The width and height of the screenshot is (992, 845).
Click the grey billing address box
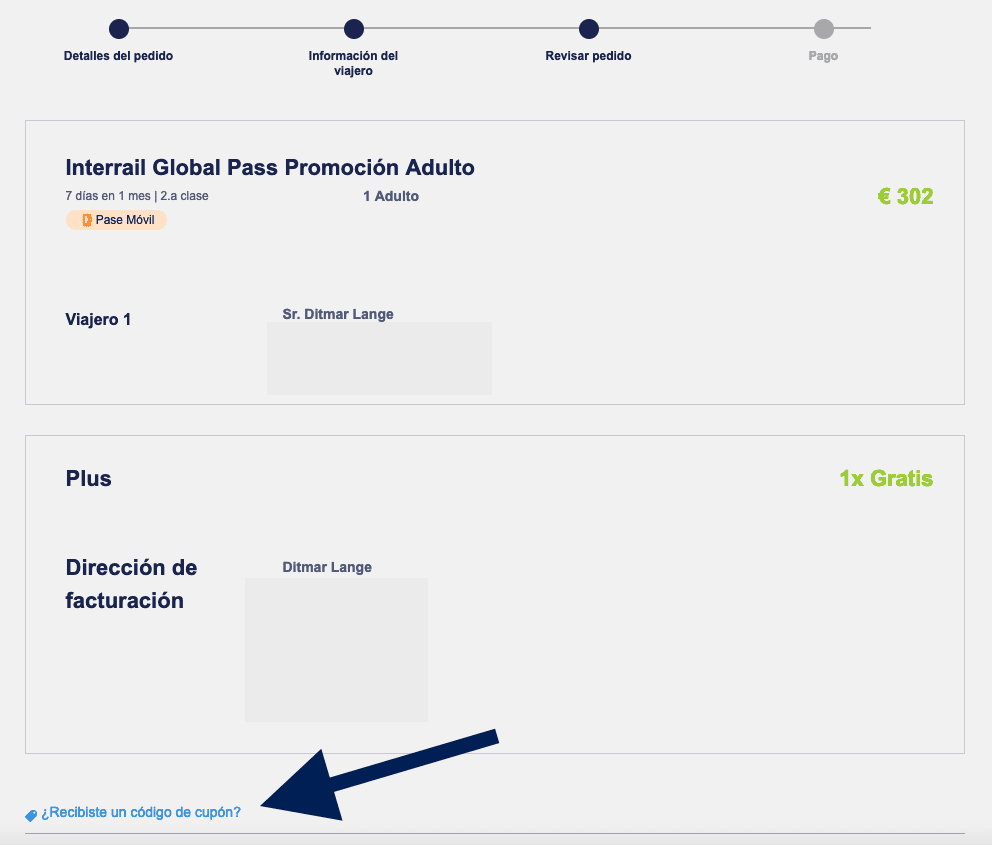336,649
